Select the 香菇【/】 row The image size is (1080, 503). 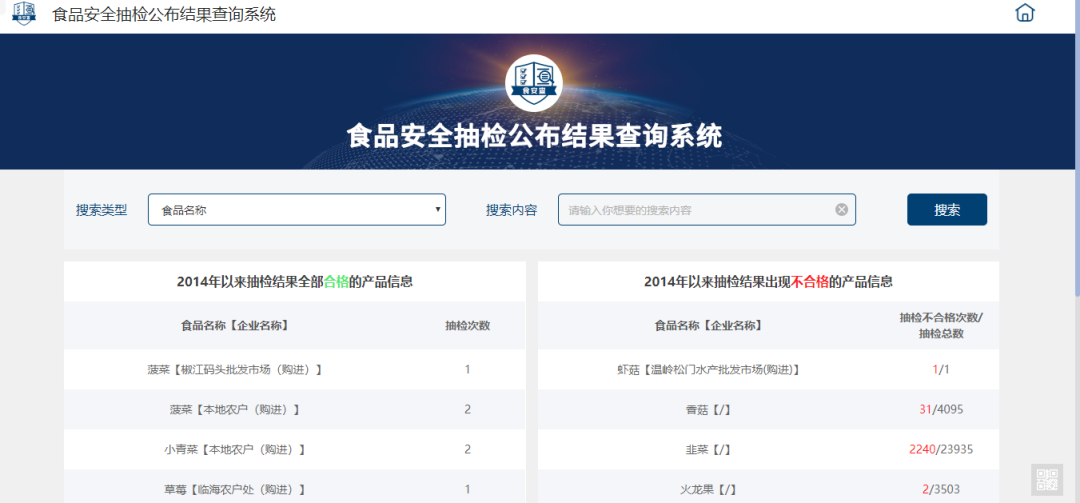768,409
